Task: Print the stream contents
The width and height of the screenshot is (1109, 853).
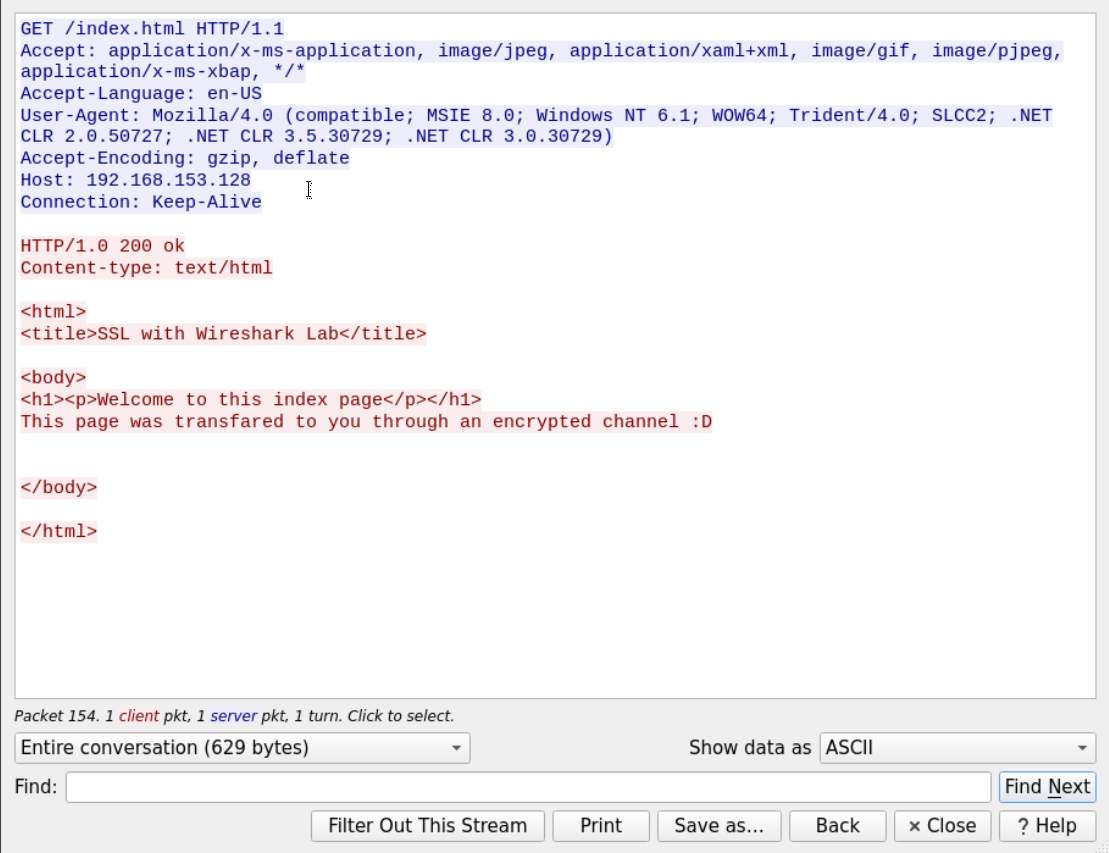Action: tap(601, 826)
